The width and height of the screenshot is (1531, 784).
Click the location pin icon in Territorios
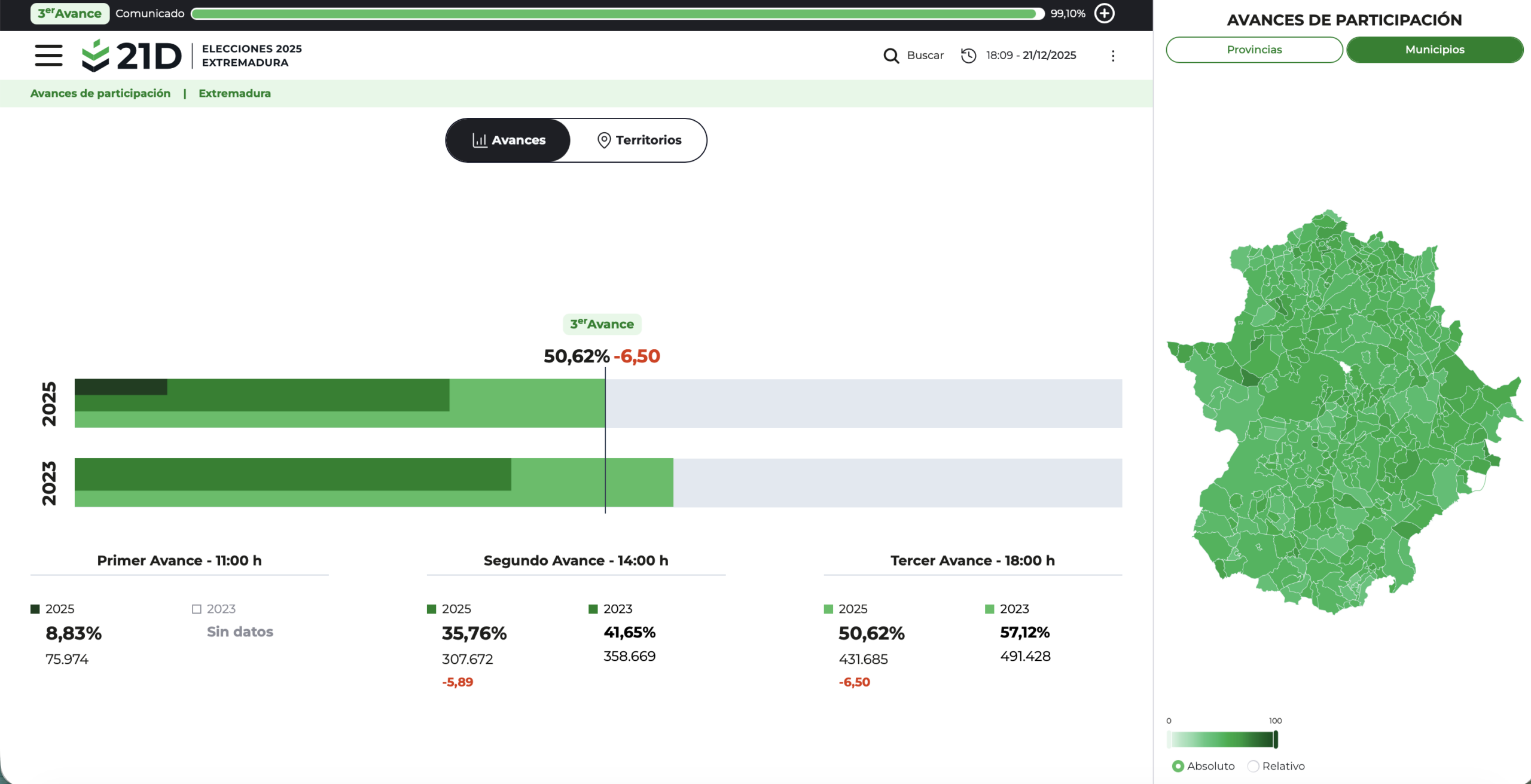tap(604, 140)
